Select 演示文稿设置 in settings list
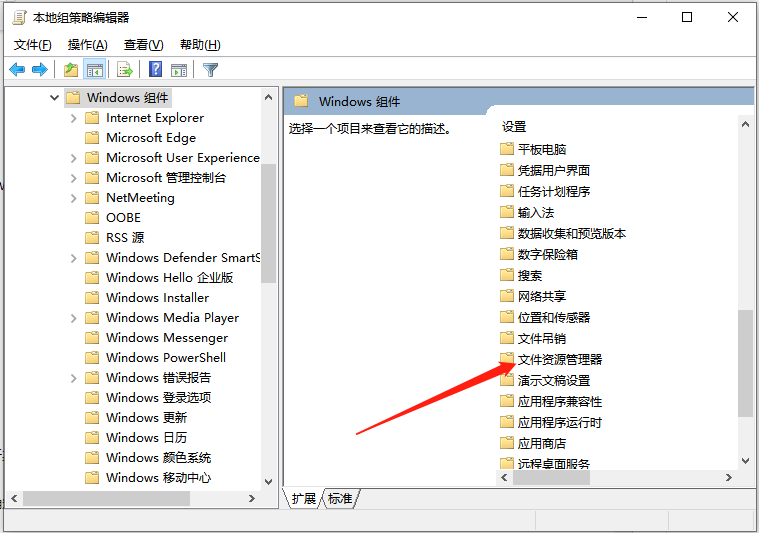759x533 pixels. click(554, 381)
